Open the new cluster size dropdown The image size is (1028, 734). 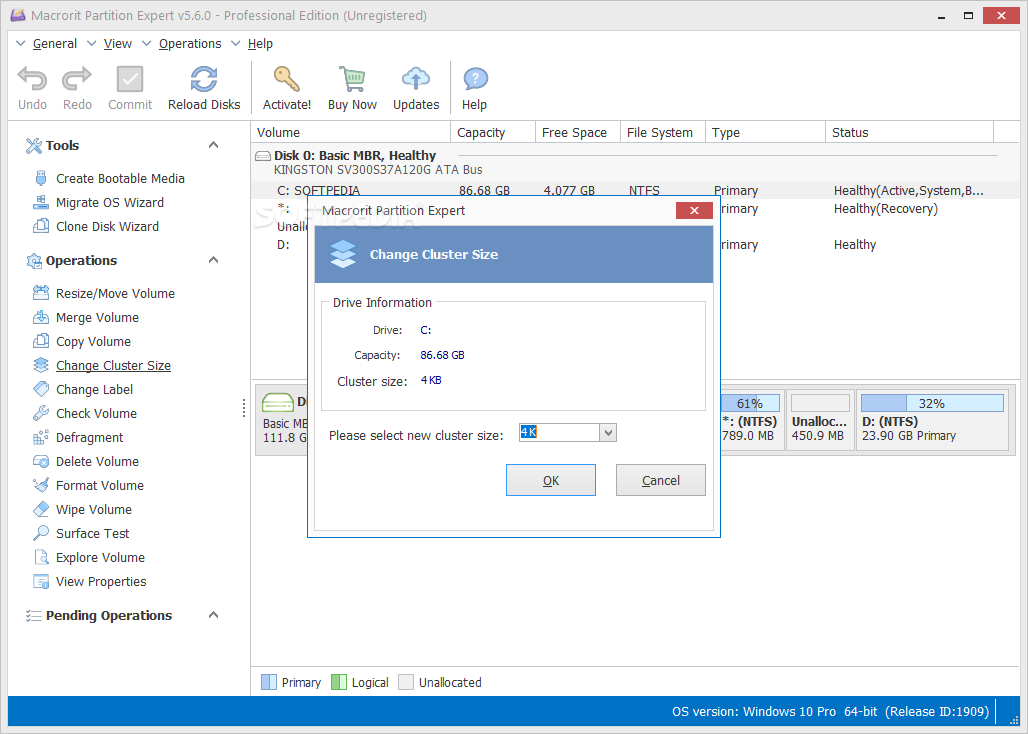tap(608, 433)
